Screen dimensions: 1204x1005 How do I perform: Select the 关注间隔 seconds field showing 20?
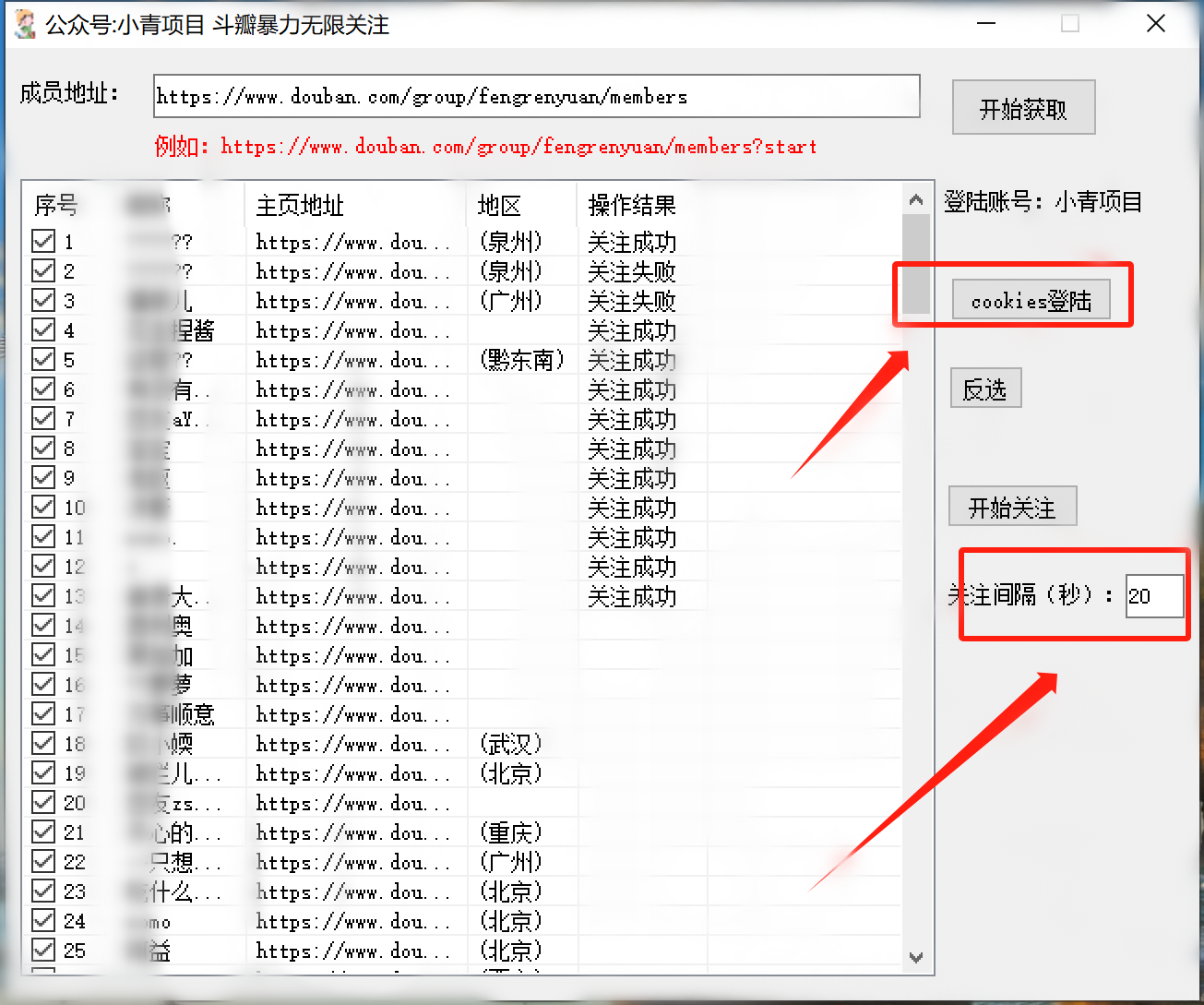pos(1153,595)
